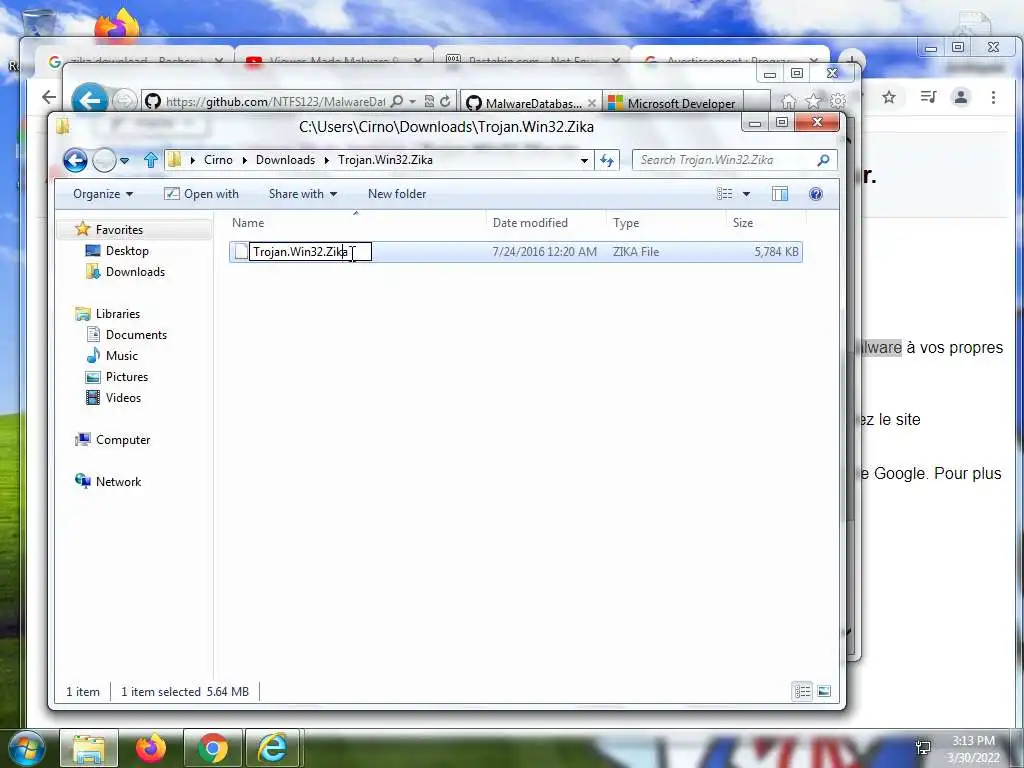Open the clock showing 3:13 PM
This screenshot has width=1024, height=768.
973,749
